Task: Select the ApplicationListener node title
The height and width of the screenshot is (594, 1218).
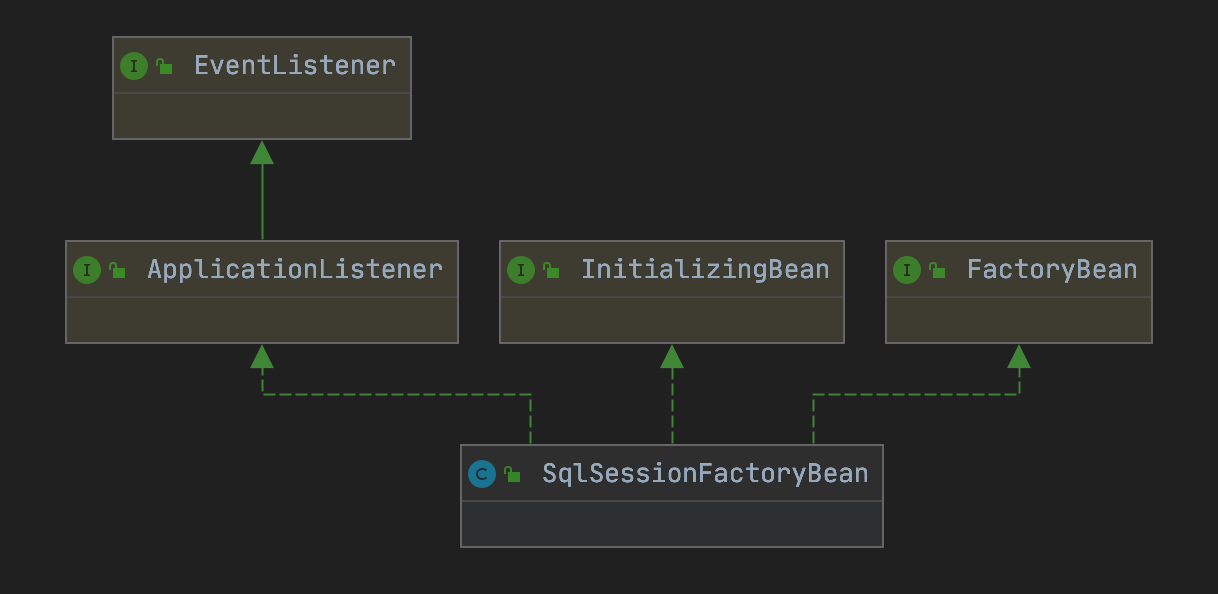Action: click(x=295, y=270)
